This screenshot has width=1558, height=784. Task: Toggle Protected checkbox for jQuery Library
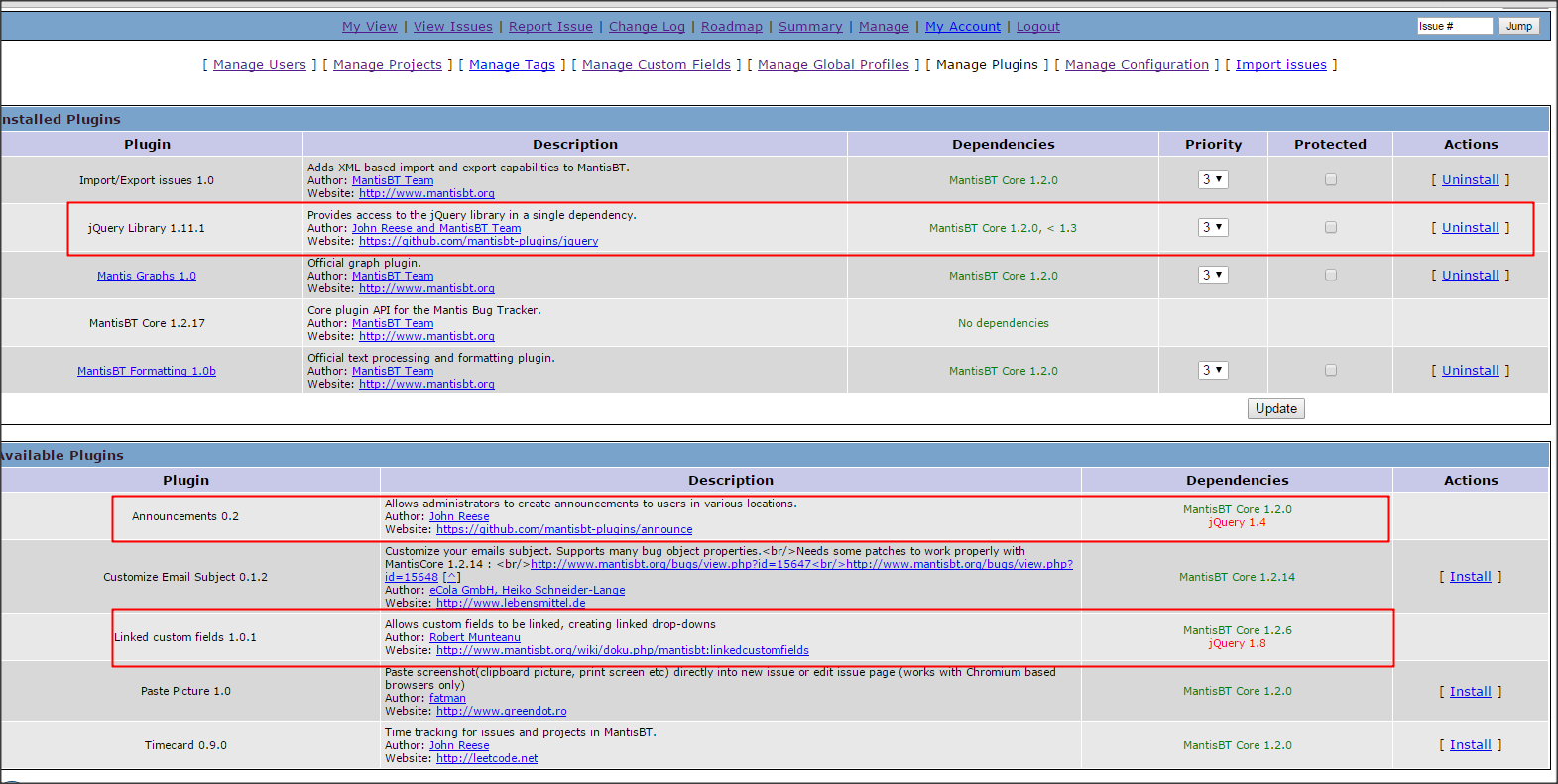1331,228
